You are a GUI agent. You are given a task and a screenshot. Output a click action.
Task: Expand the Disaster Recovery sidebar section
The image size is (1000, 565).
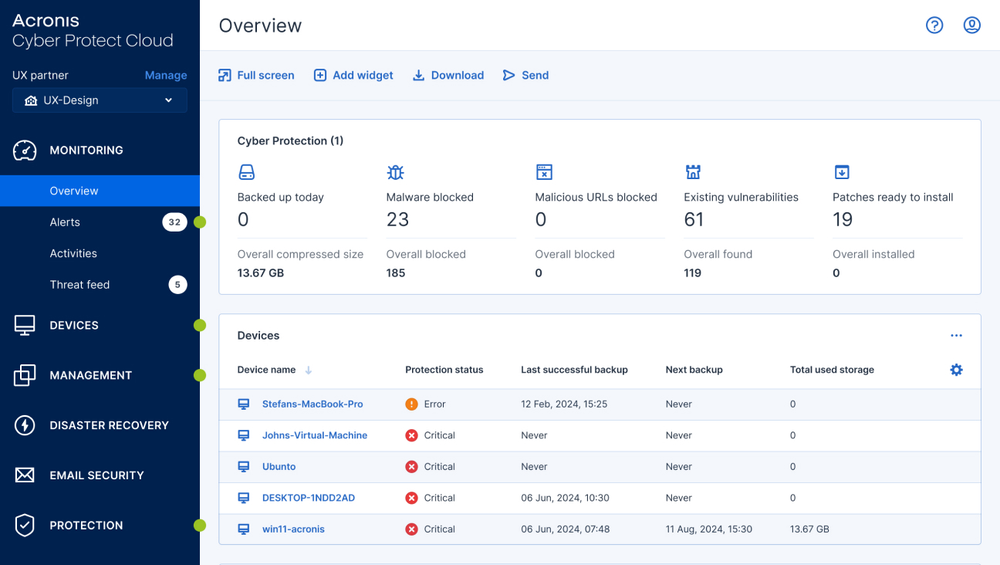[x=108, y=425]
